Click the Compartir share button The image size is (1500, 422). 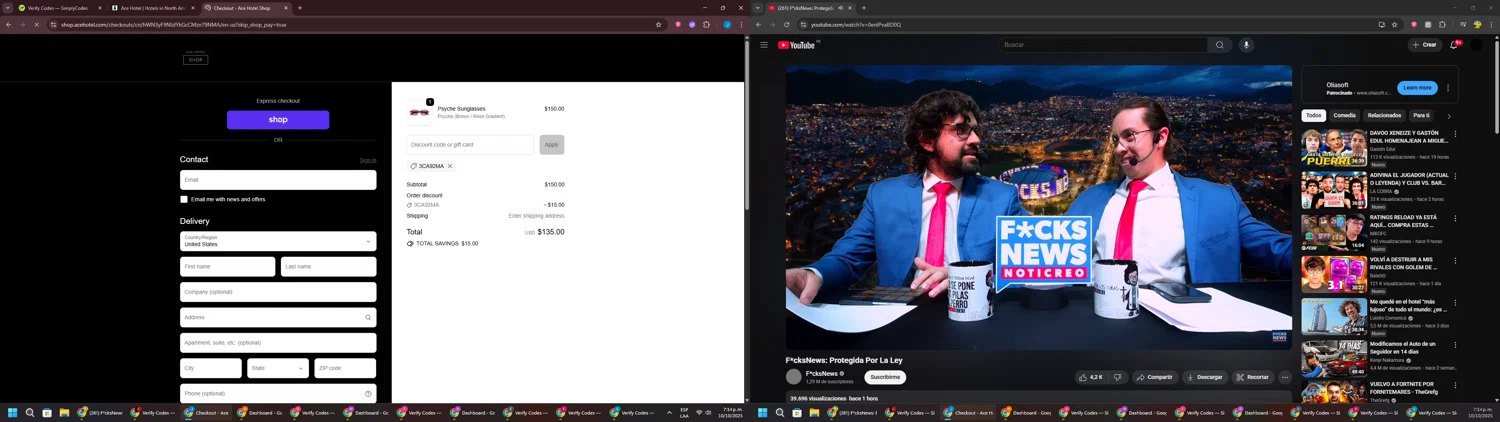point(1154,377)
